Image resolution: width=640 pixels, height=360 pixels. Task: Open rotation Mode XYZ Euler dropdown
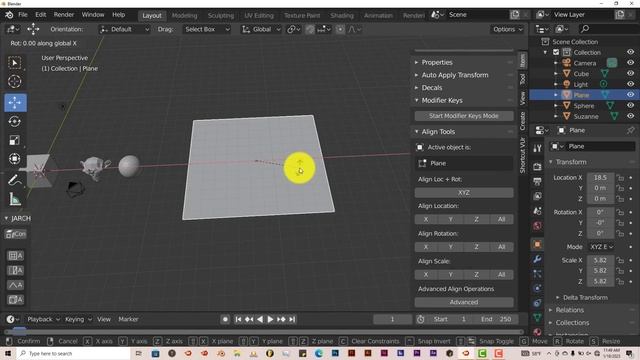click(601, 247)
